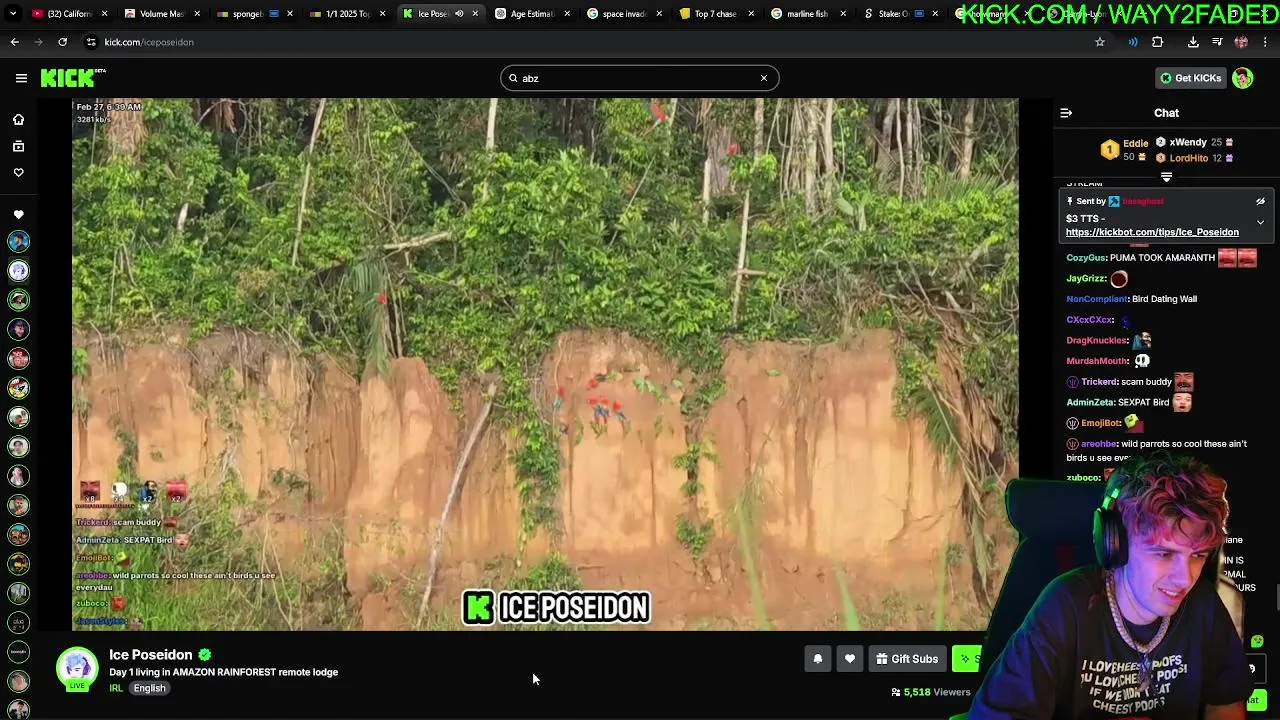Viewport: 1280px width, 720px height.
Task: Open the media controls icon in browser toolbar
Action: [x=1217, y=42]
